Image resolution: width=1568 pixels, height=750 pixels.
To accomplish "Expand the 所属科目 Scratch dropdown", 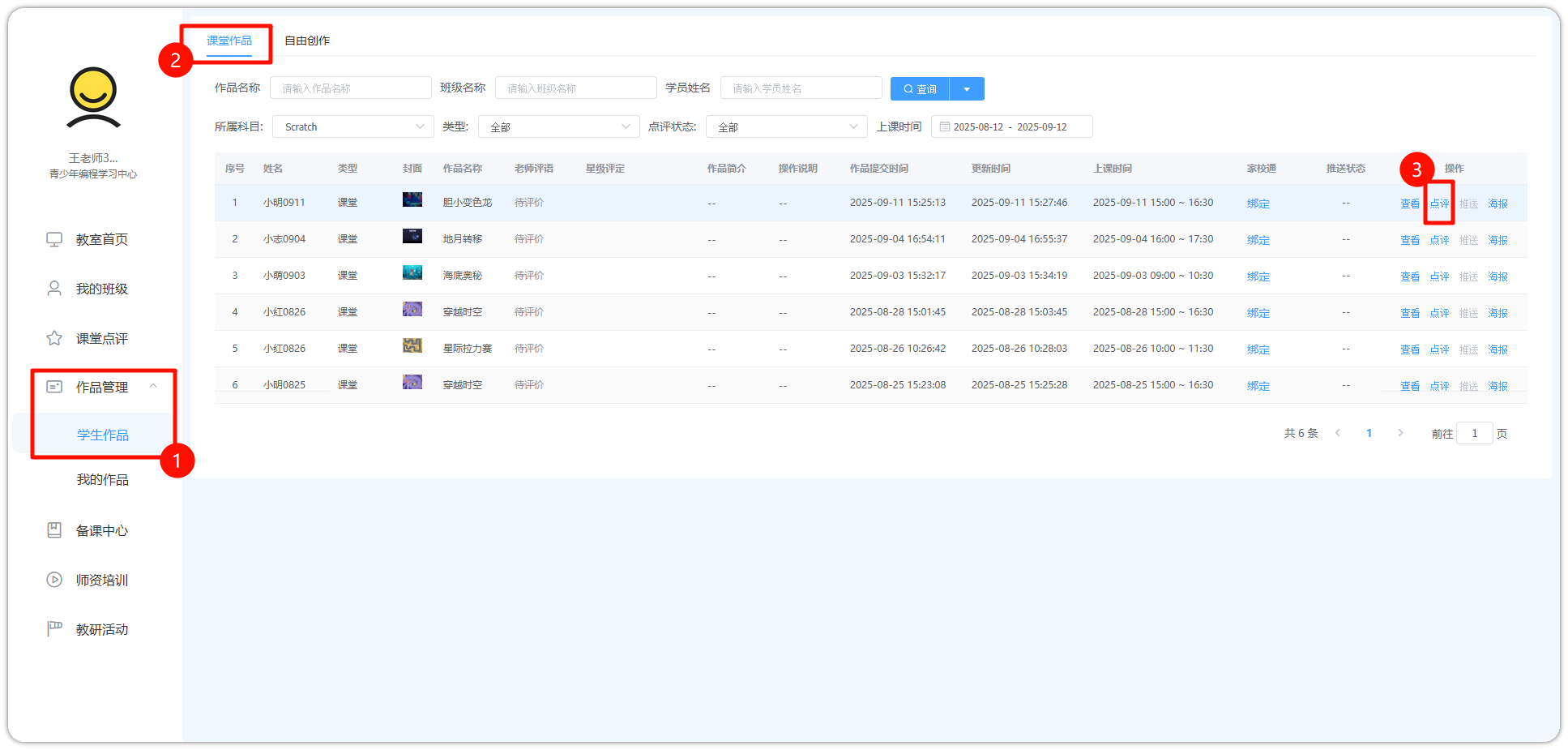I will click(x=353, y=126).
